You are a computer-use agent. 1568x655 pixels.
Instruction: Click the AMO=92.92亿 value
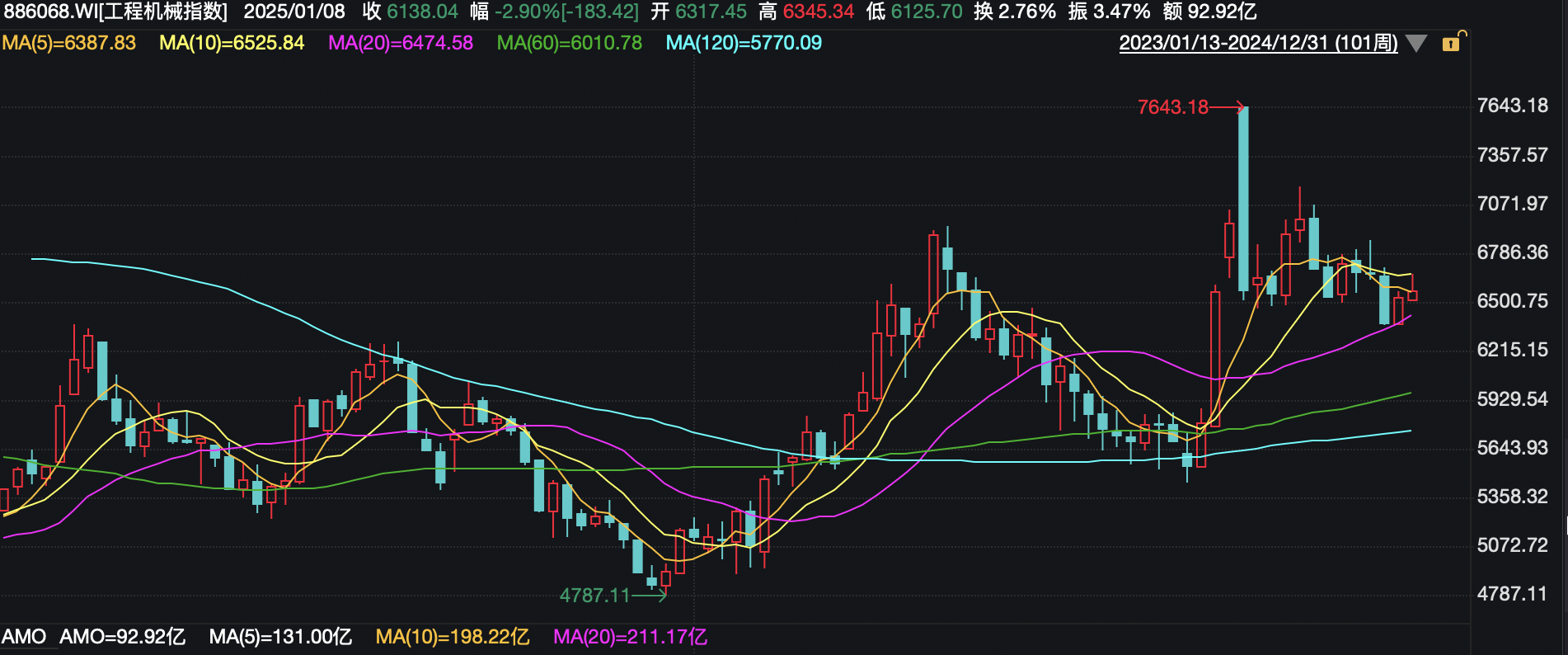pos(123,637)
